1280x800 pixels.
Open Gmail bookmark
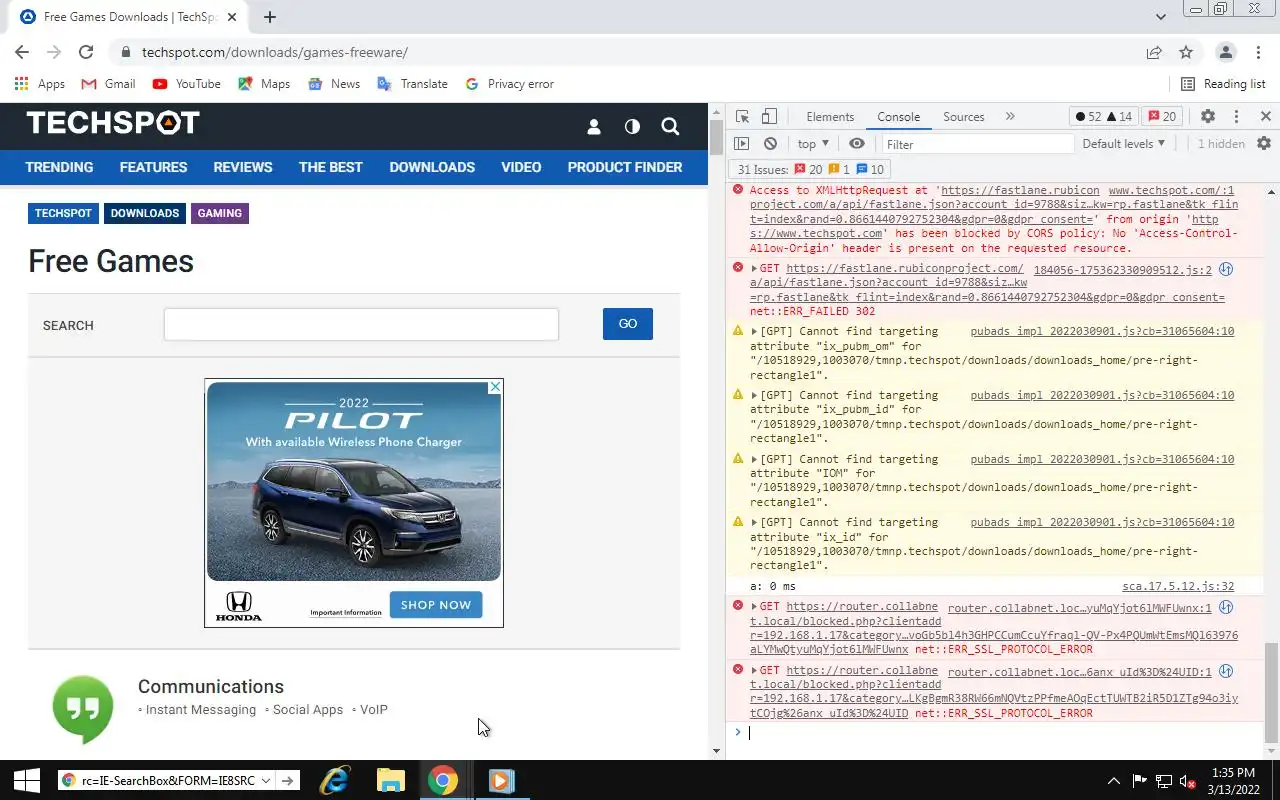pyautogui.click(x=108, y=84)
